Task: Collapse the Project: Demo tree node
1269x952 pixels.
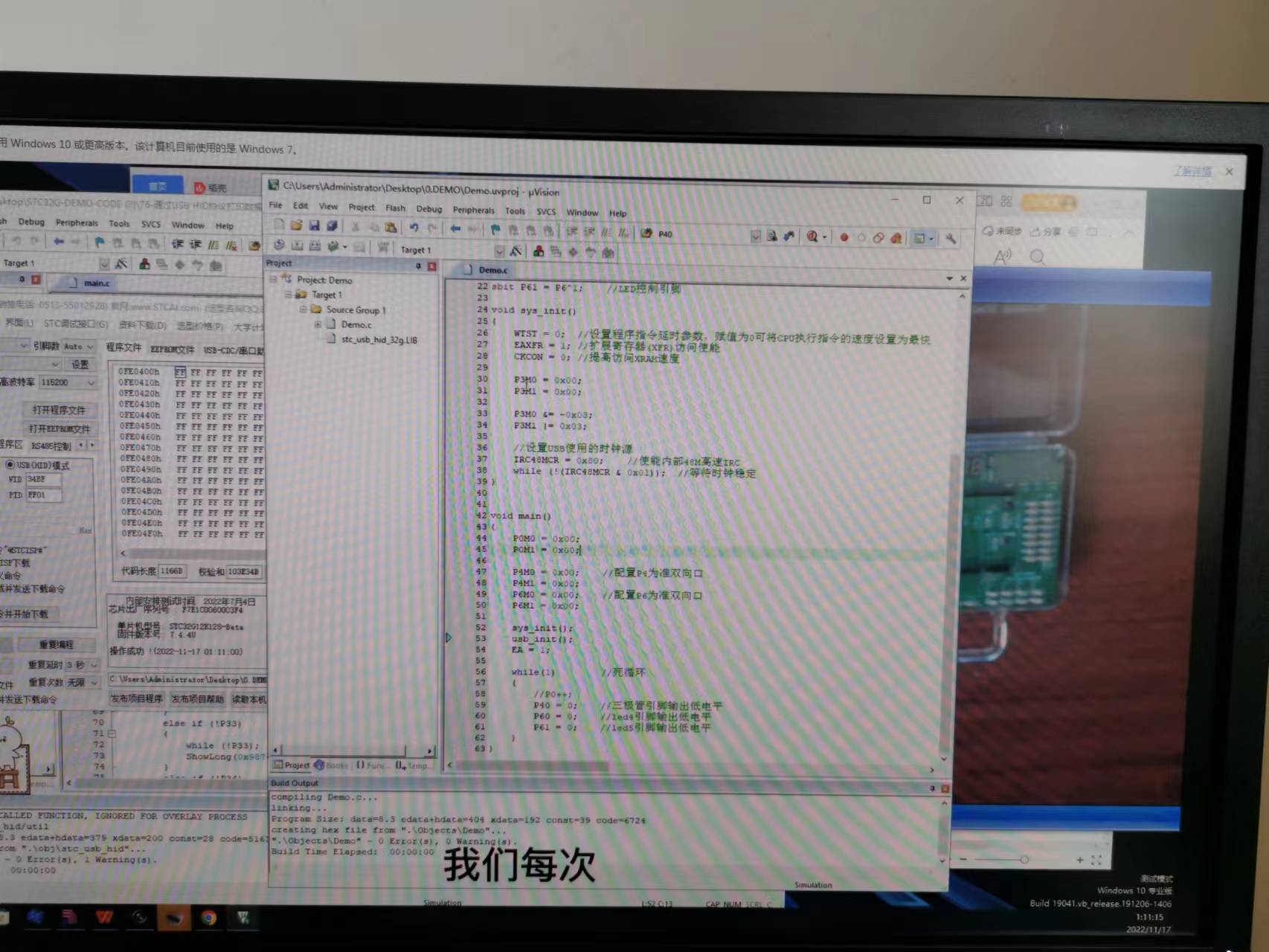Action: pos(273,279)
